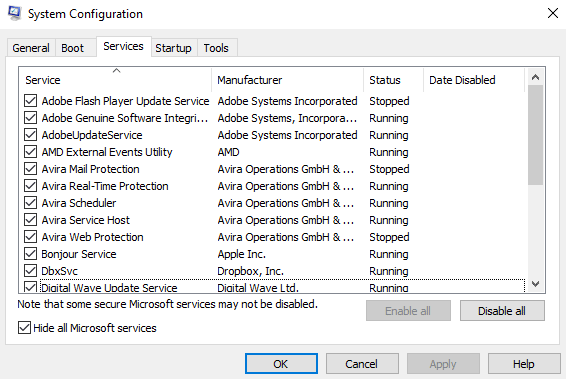
Task: Sort by Manufacturer column header
Action: (x=287, y=80)
